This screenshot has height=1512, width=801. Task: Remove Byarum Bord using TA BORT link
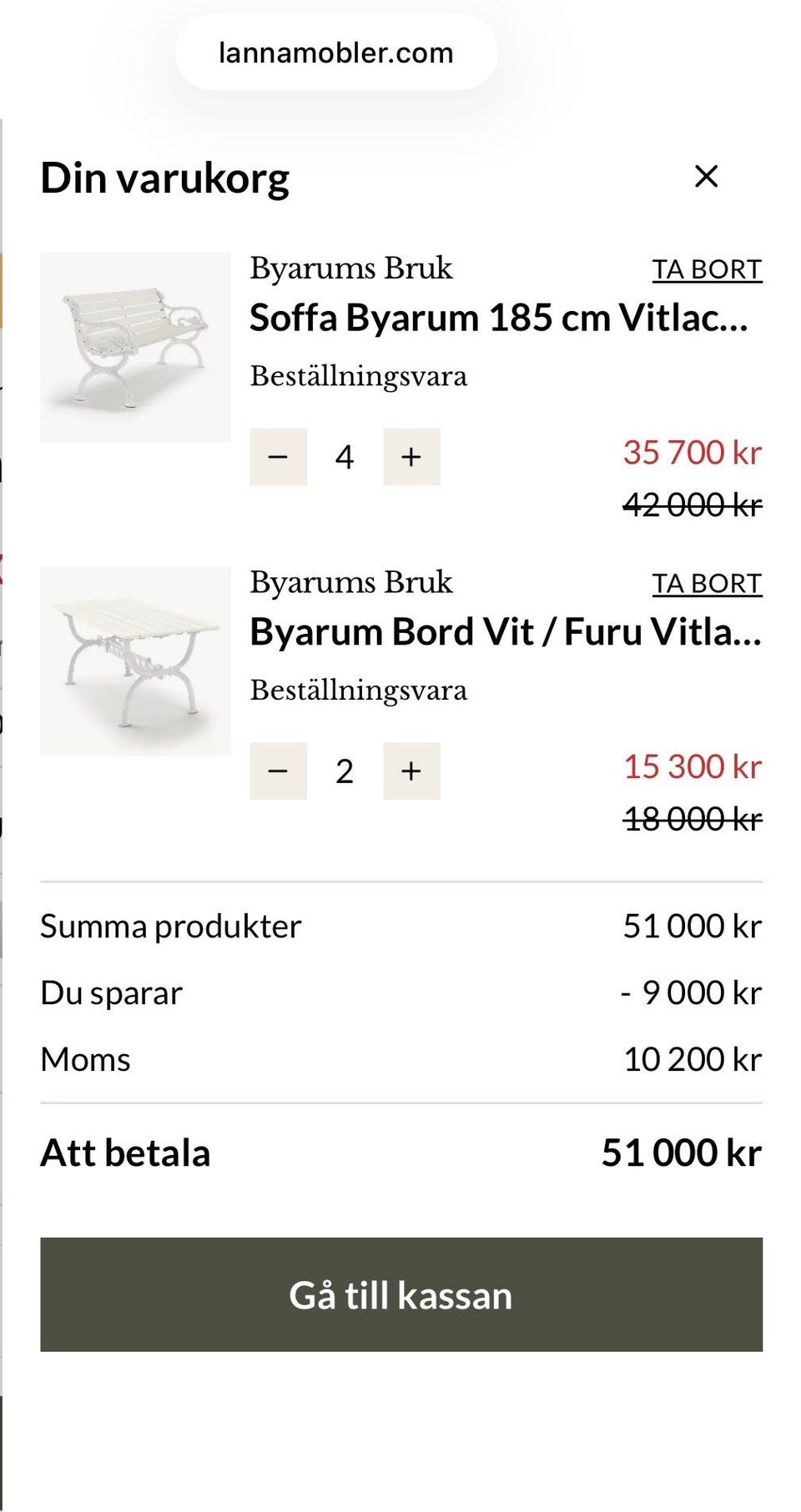(707, 584)
